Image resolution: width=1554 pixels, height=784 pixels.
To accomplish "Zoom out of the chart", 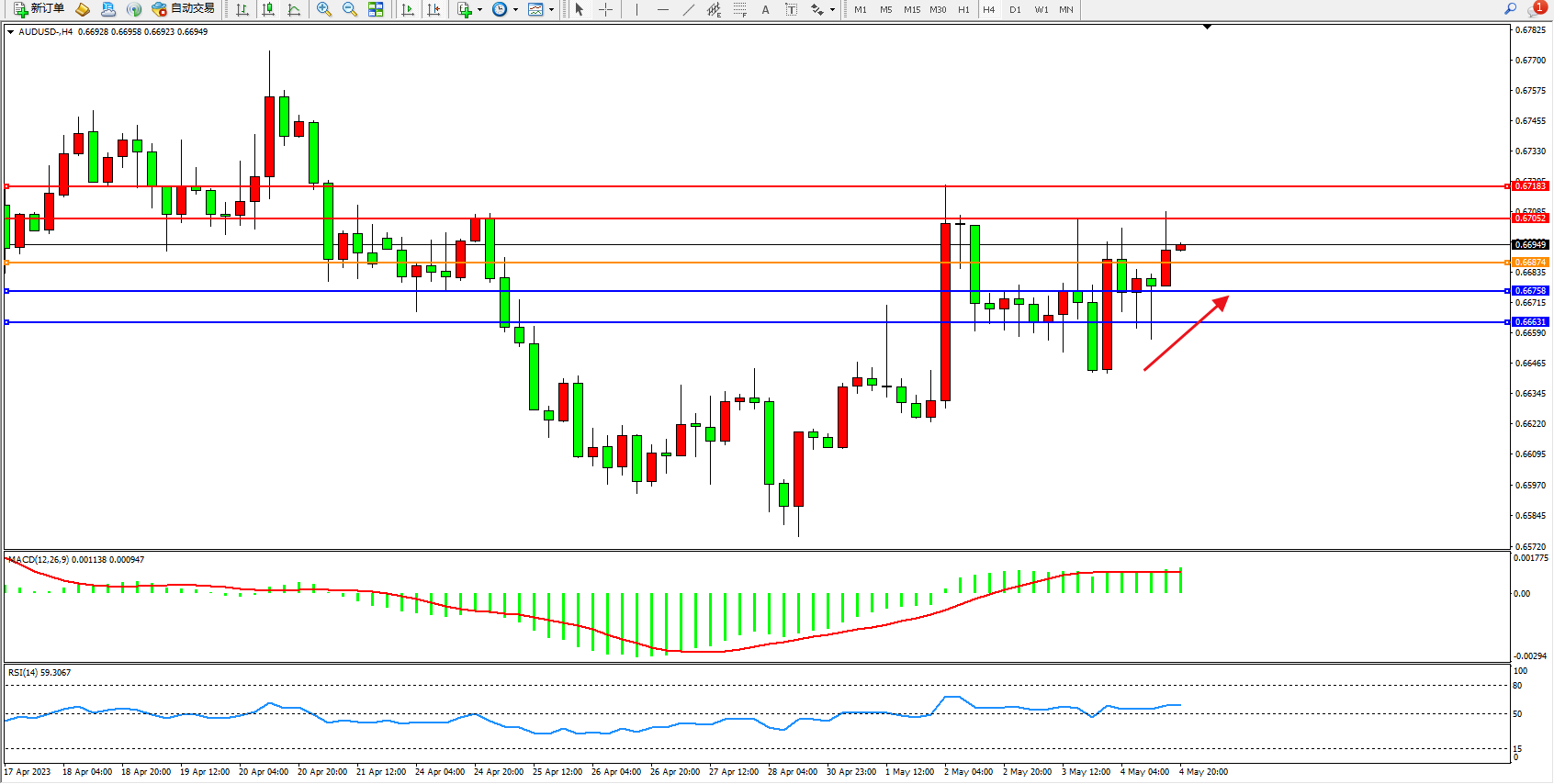I will (x=350, y=9).
